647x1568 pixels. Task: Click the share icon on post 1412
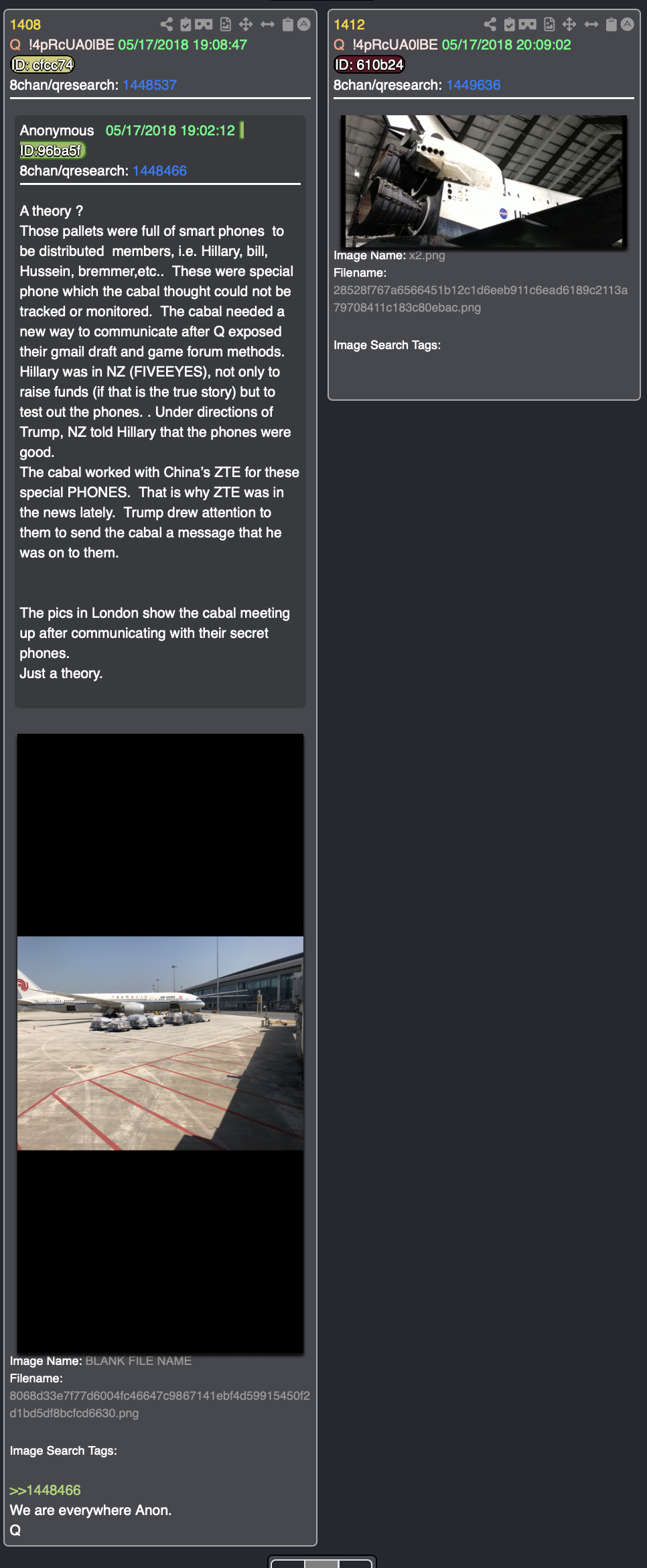pyautogui.click(x=490, y=25)
